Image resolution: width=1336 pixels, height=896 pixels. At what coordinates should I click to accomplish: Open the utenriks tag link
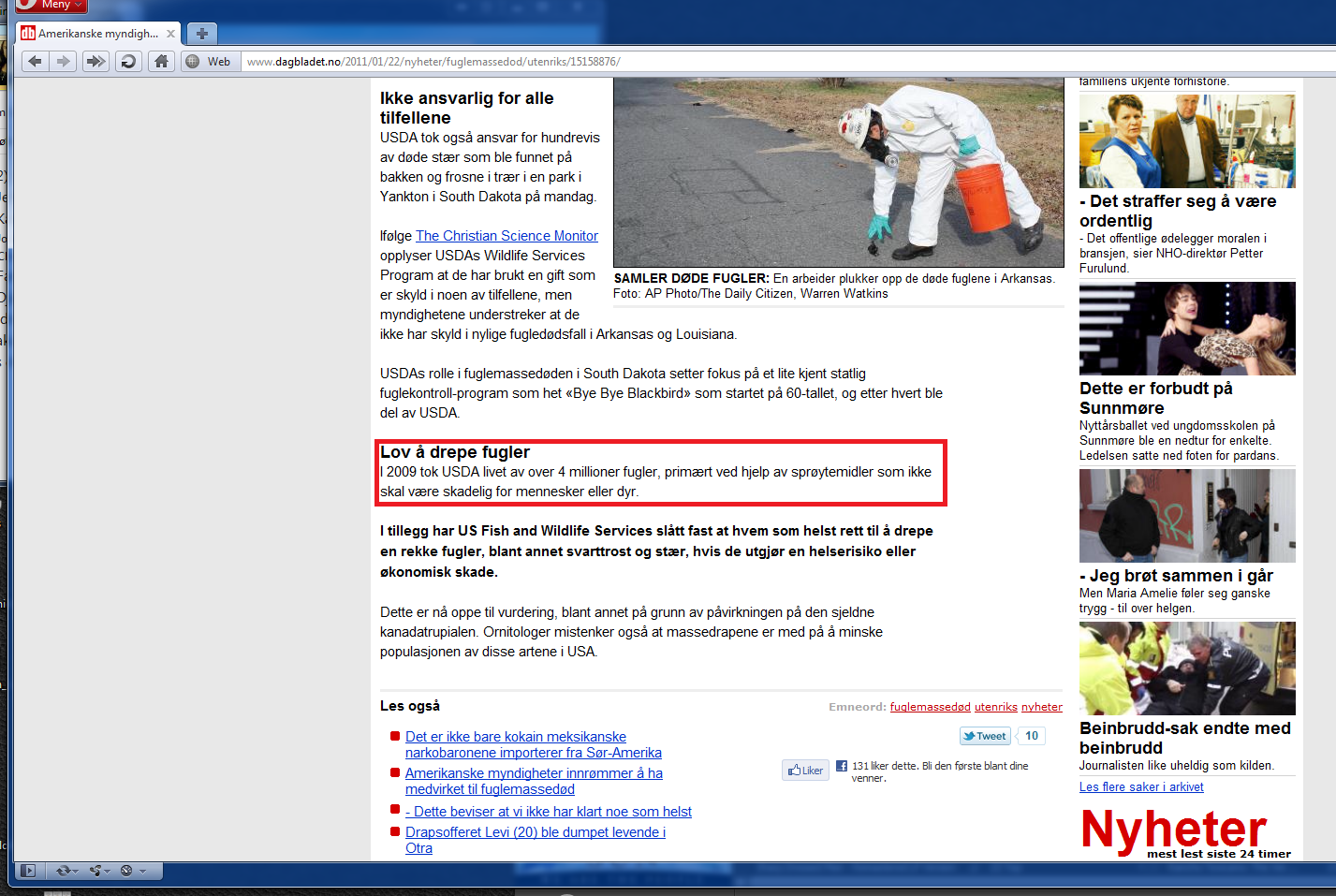tap(996, 707)
